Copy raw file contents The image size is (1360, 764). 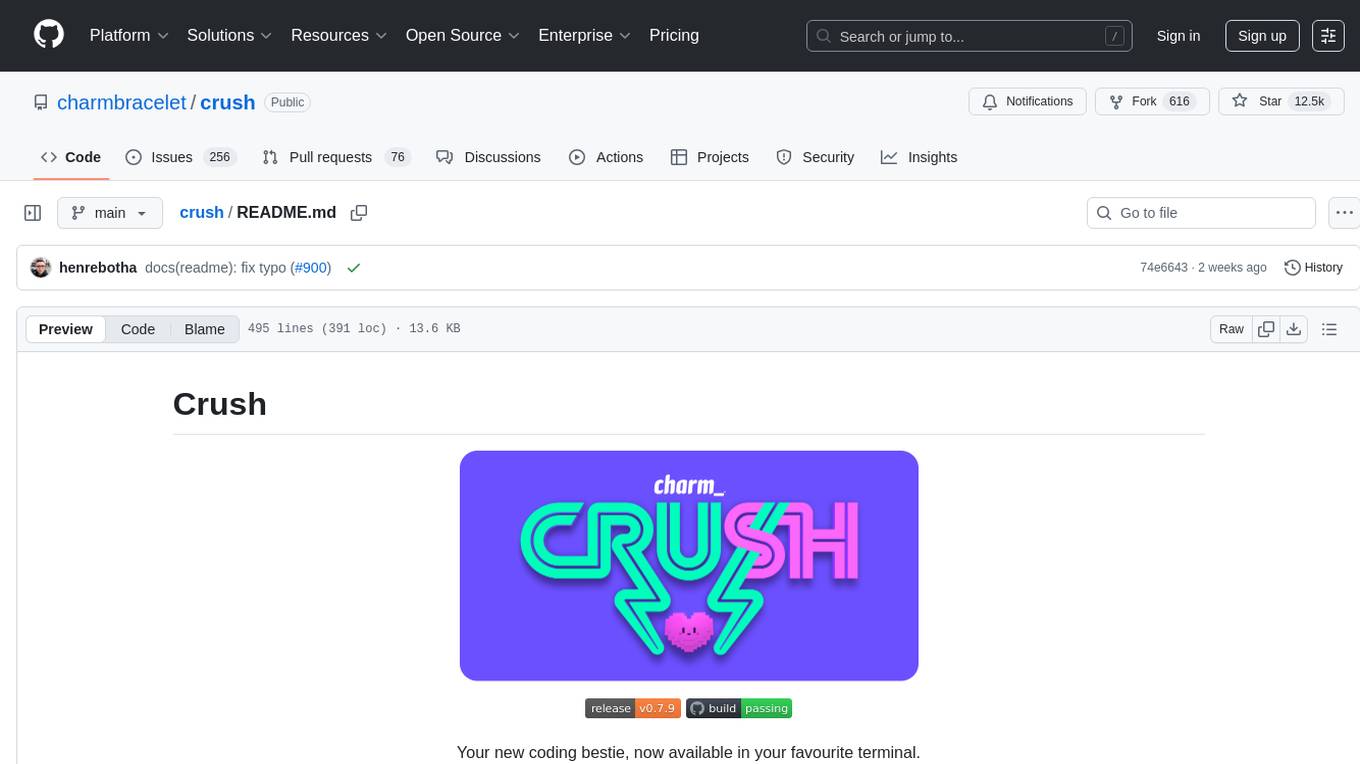(1266, 329)
